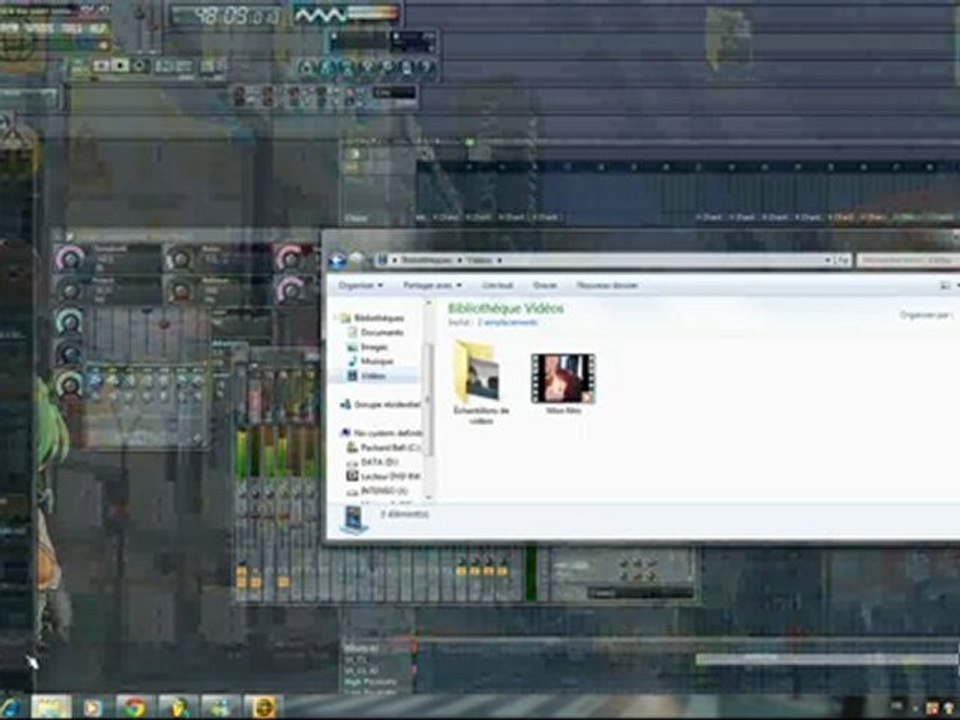960x720 pixels.
Task: Expand the Bibliothèques tree node
Action: [336, 318]
